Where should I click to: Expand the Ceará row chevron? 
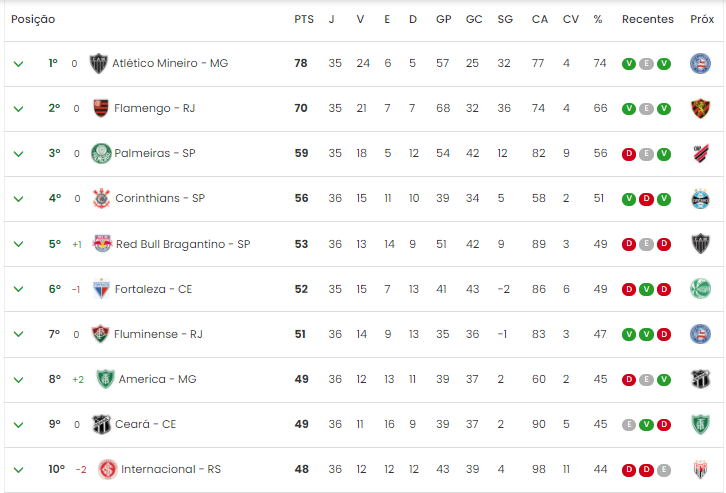pyautogui.click(x=19, y=425)
